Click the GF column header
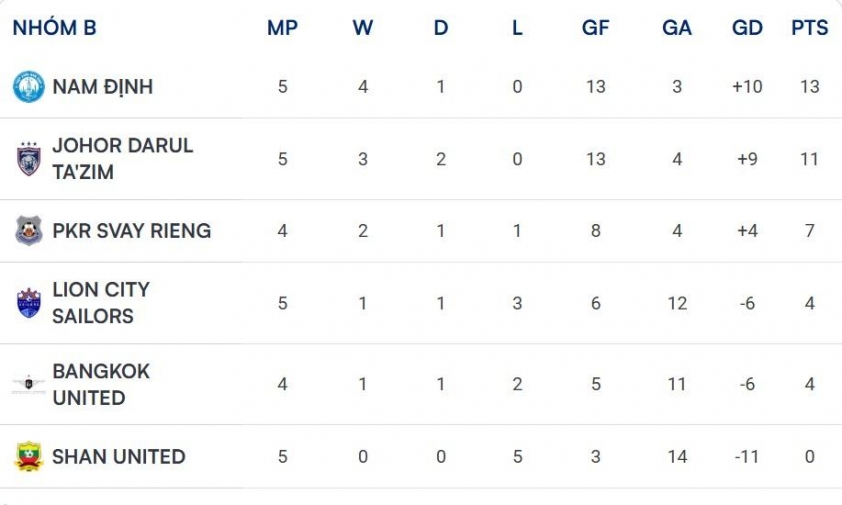The height and width of the screenshot is (505, 842). [595, 28]
